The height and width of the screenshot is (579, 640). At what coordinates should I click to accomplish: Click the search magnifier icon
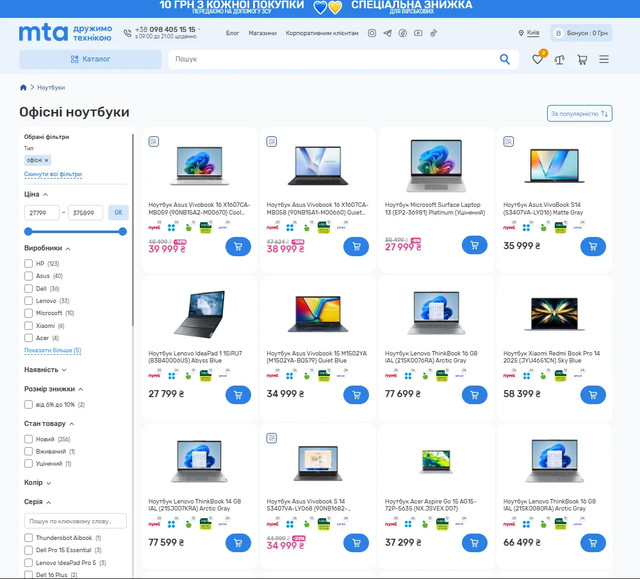pos(505,59)
